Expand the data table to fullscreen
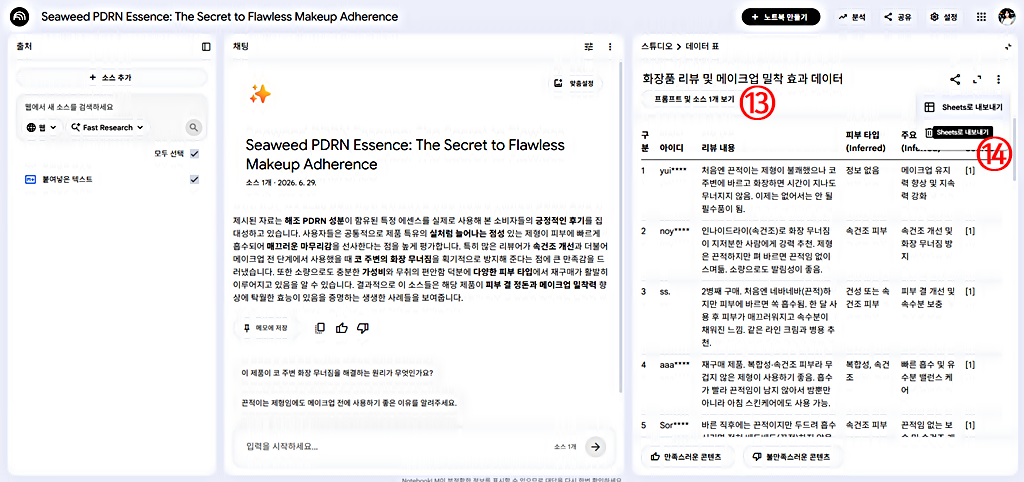The width and height of the screenshot is (1024, 482). tap(977, 80)
